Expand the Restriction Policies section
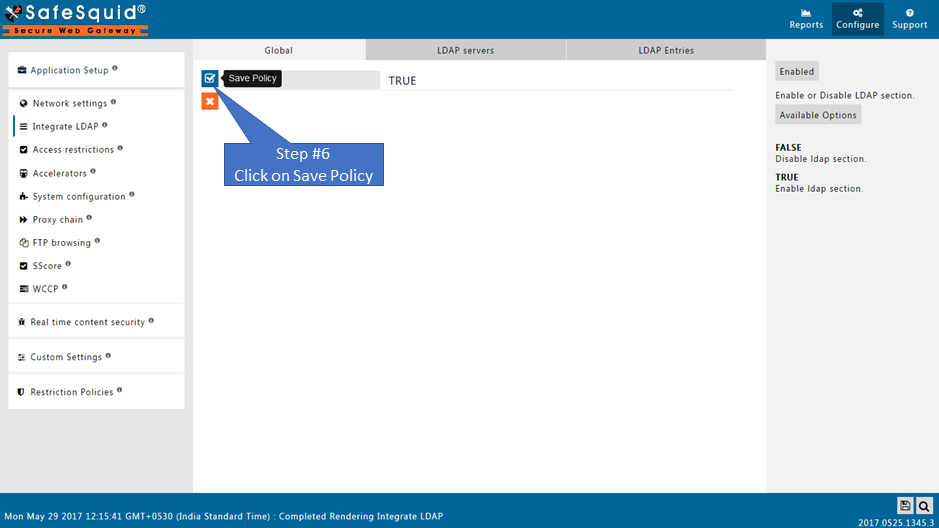This screenshot has width=939, height=528. coord(71,392)
